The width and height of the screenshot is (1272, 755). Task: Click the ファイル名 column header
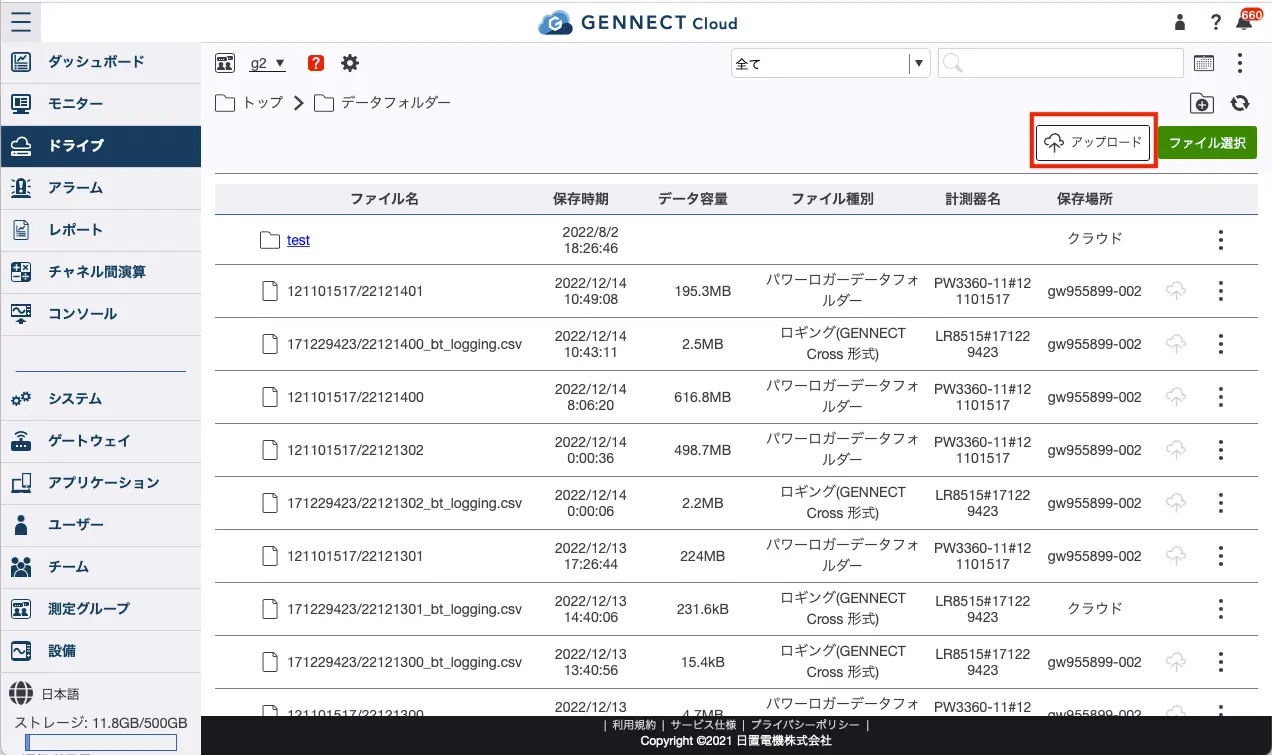384,199
